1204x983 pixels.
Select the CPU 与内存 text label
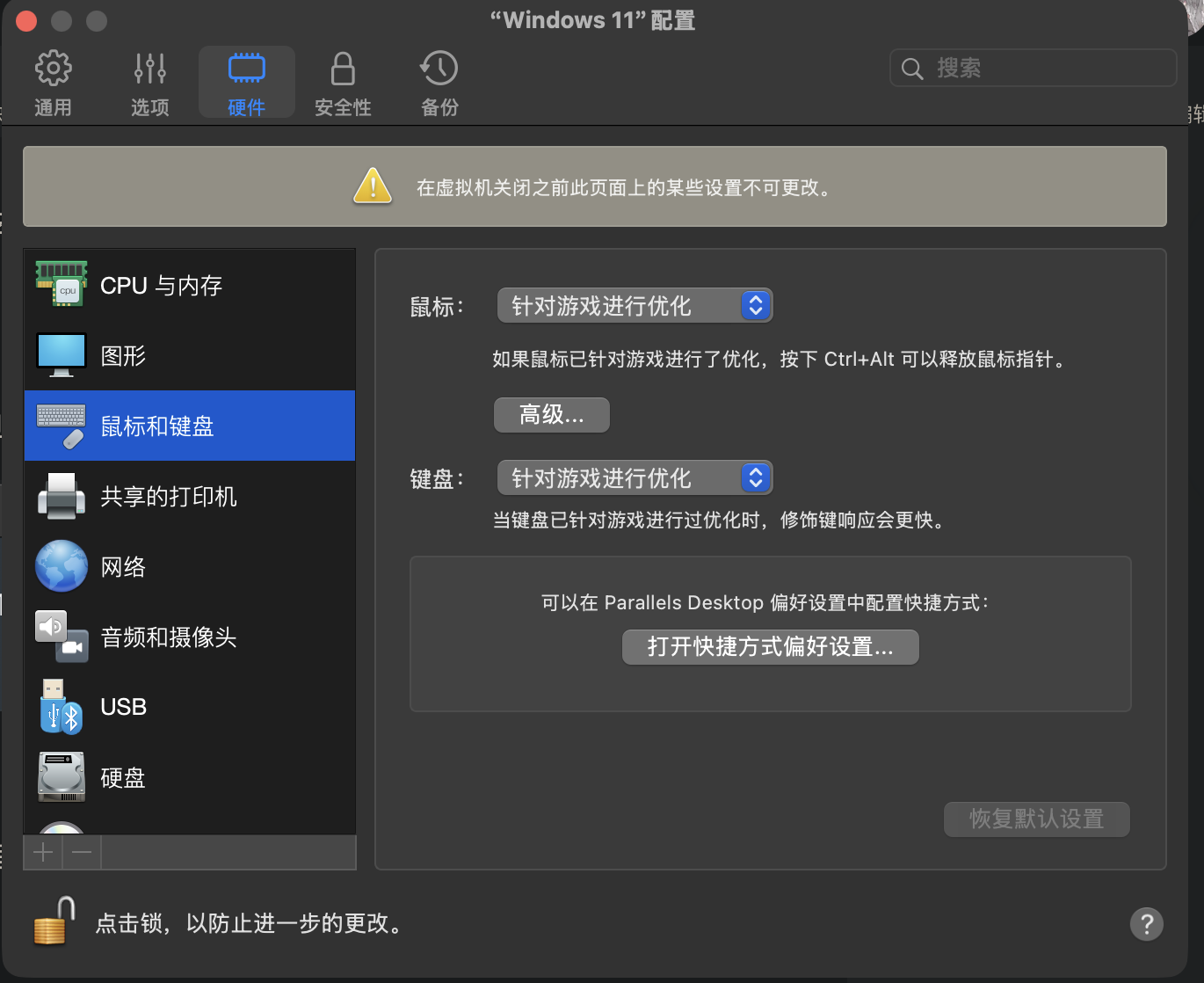(162, 286)
